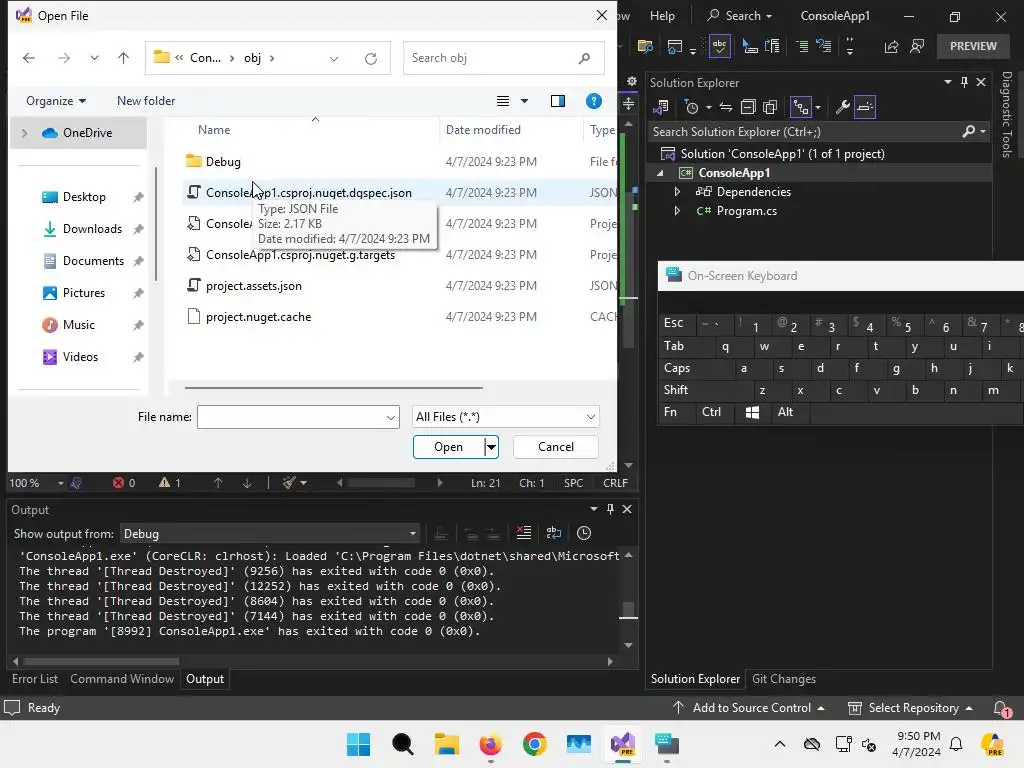
Task: Open Documents in the navigation pane
Action: pos(93,261)
